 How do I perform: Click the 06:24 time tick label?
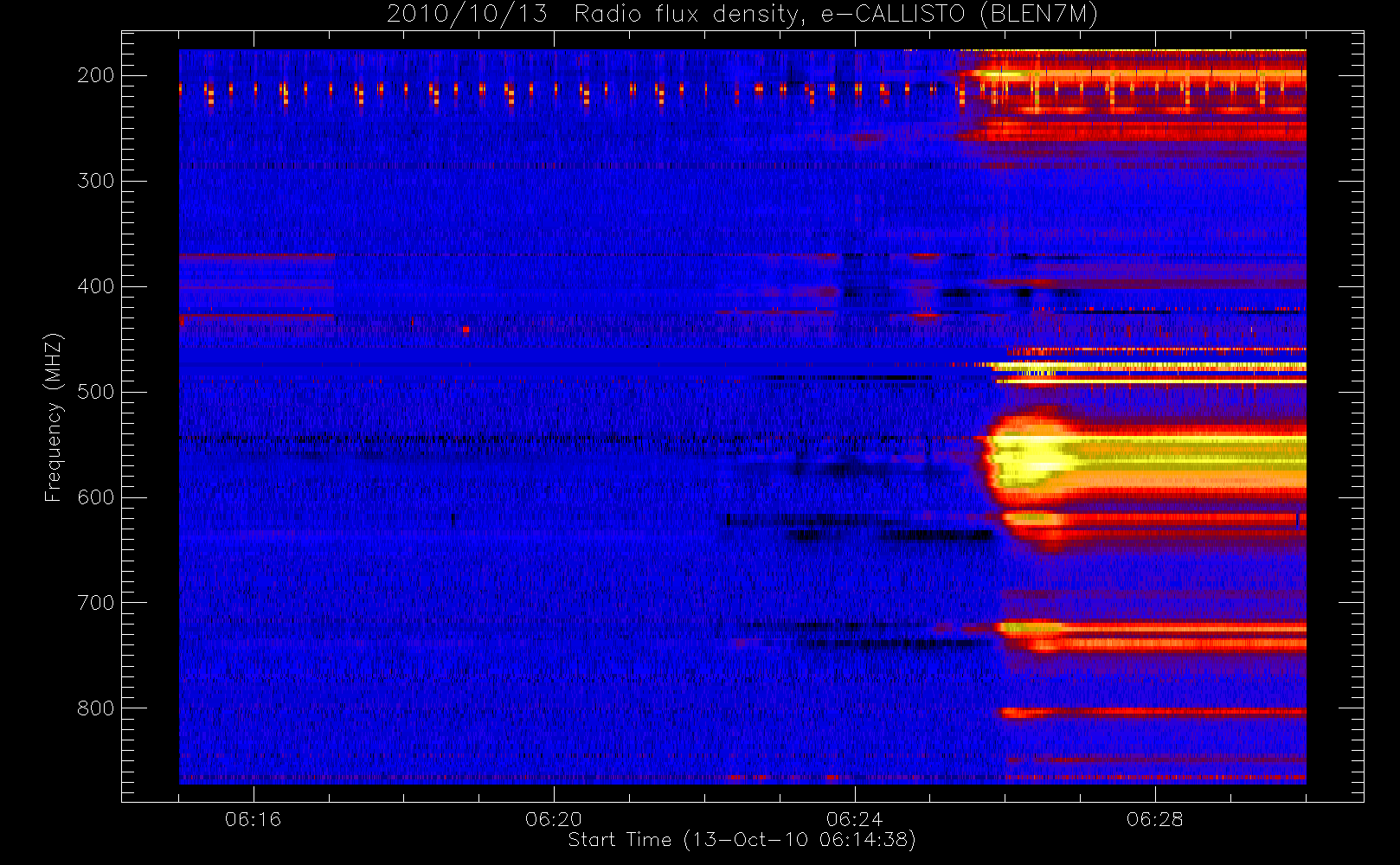click(x=854, y=819)
